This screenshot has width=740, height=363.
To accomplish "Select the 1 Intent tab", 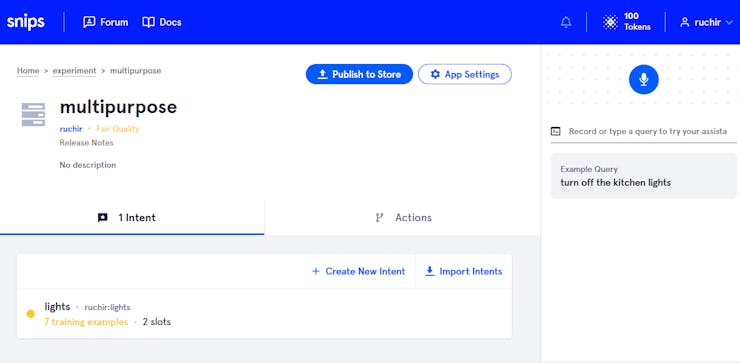I will coord(132,218).
